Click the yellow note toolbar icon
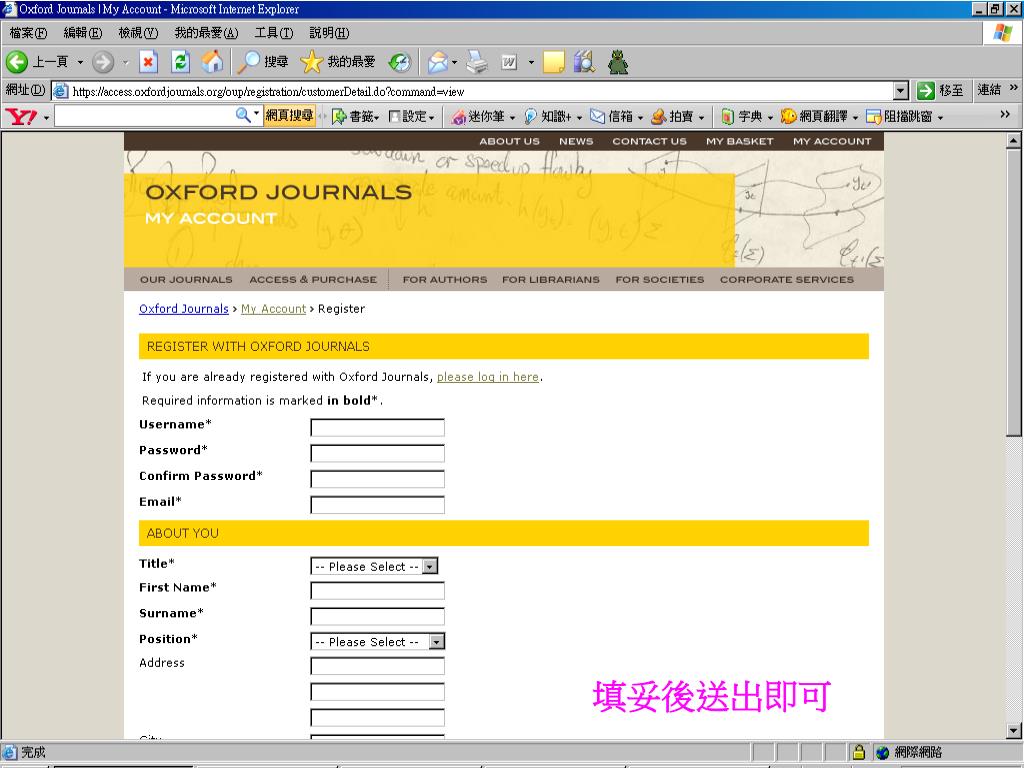1024x768 pixels. click(553, 62)
